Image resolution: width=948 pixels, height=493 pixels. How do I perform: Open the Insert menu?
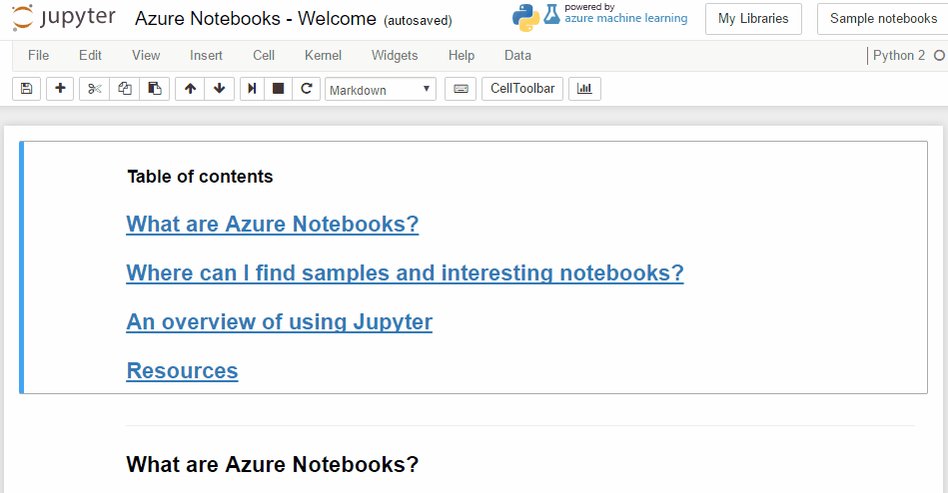(206, 56)
